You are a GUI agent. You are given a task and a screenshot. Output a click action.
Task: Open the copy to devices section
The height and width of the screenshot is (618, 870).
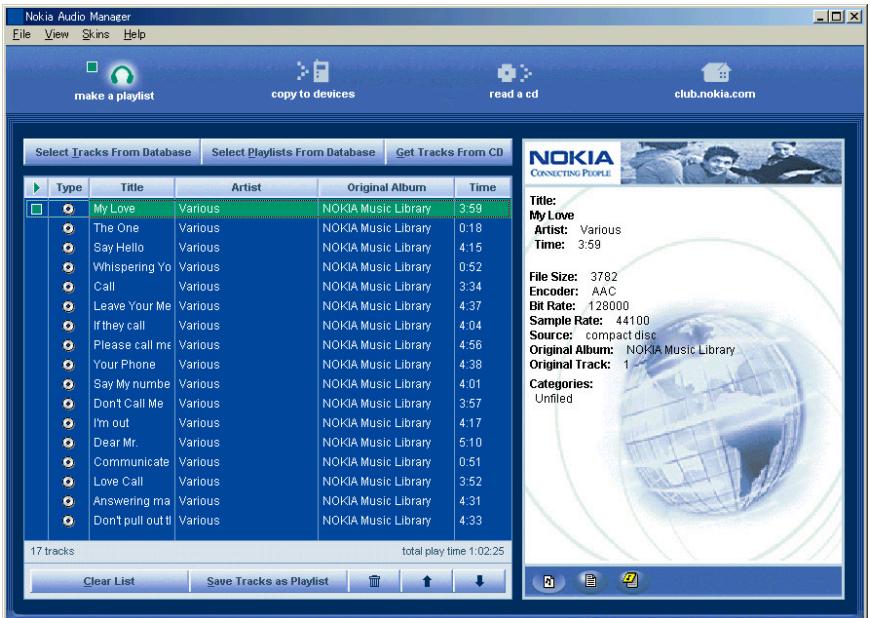coord(313,80)
